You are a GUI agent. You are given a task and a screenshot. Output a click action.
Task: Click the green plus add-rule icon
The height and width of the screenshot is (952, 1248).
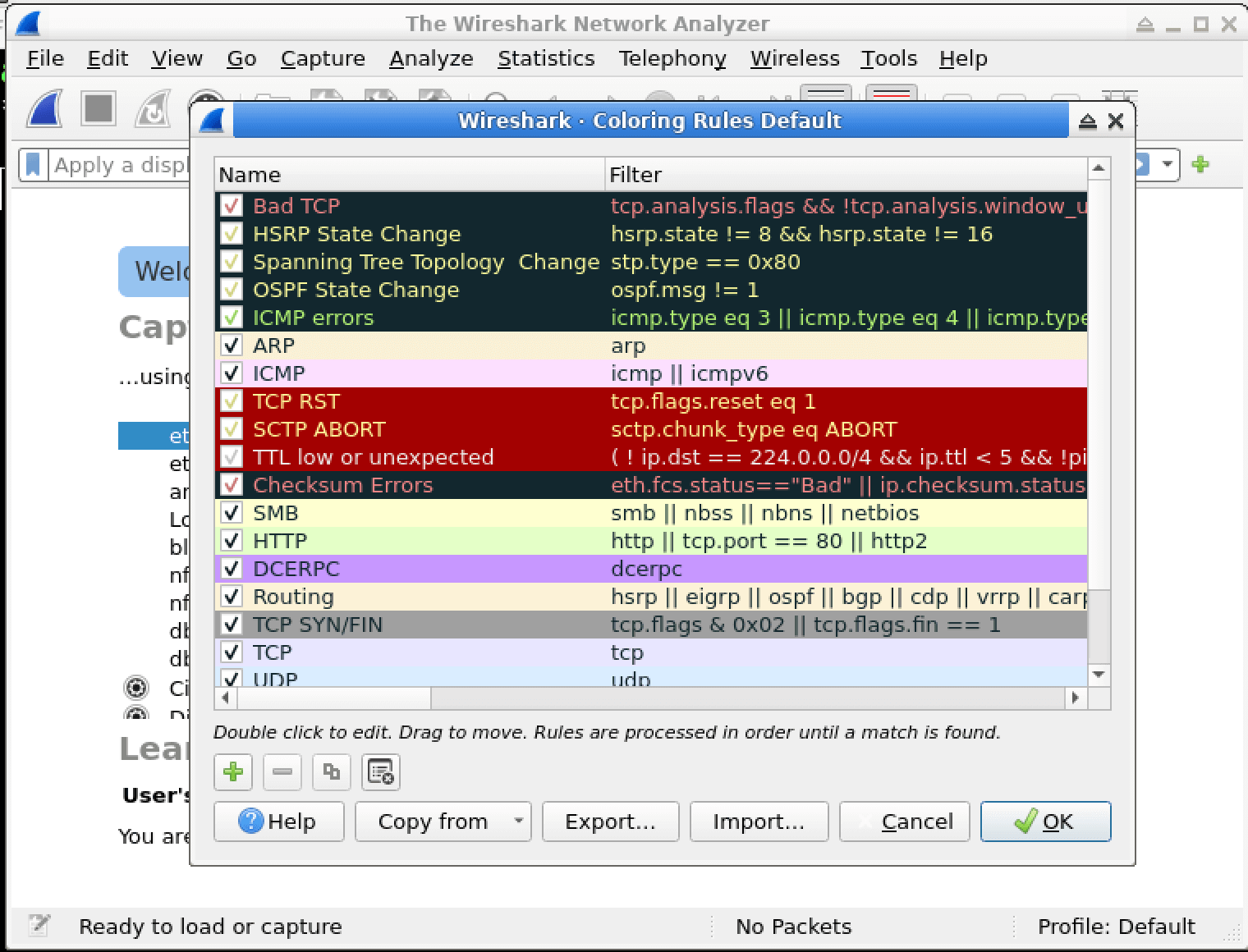tap(233, 772)
